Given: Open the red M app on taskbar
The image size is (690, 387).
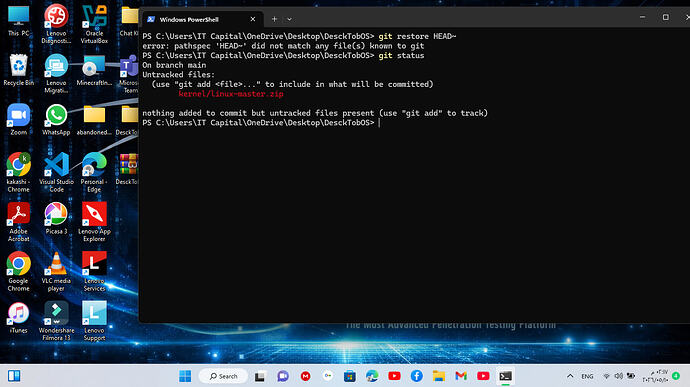Looking at the screenshot, I should click(305, 376).
